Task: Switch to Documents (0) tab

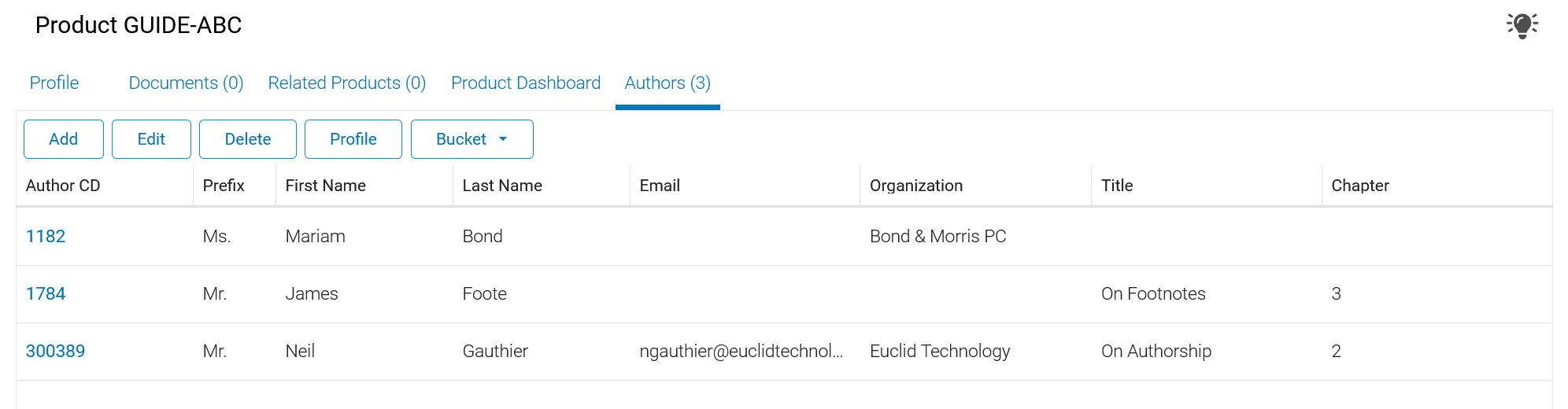Action: [186, 83]
